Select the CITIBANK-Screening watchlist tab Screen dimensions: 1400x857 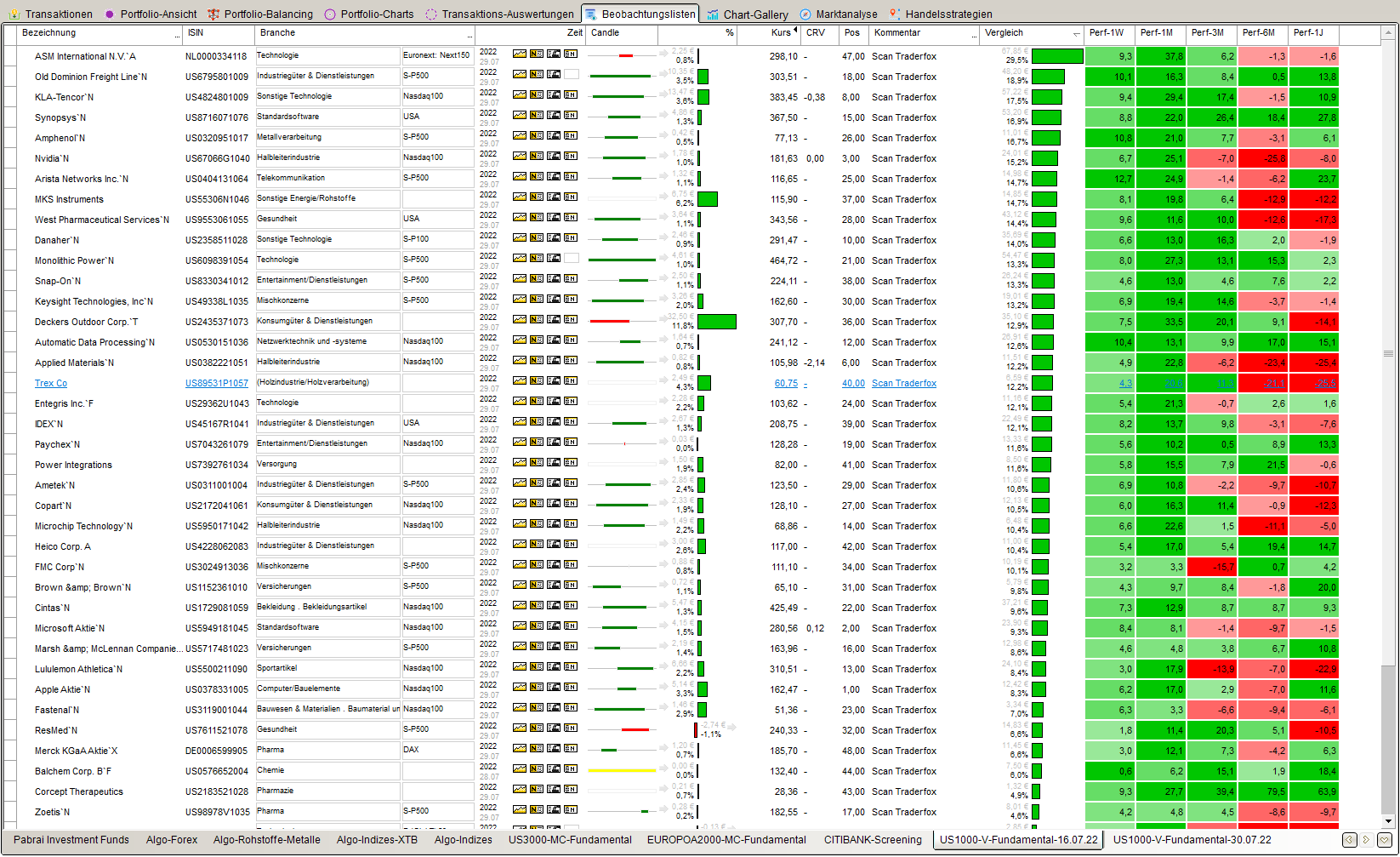tap(873, 840)
